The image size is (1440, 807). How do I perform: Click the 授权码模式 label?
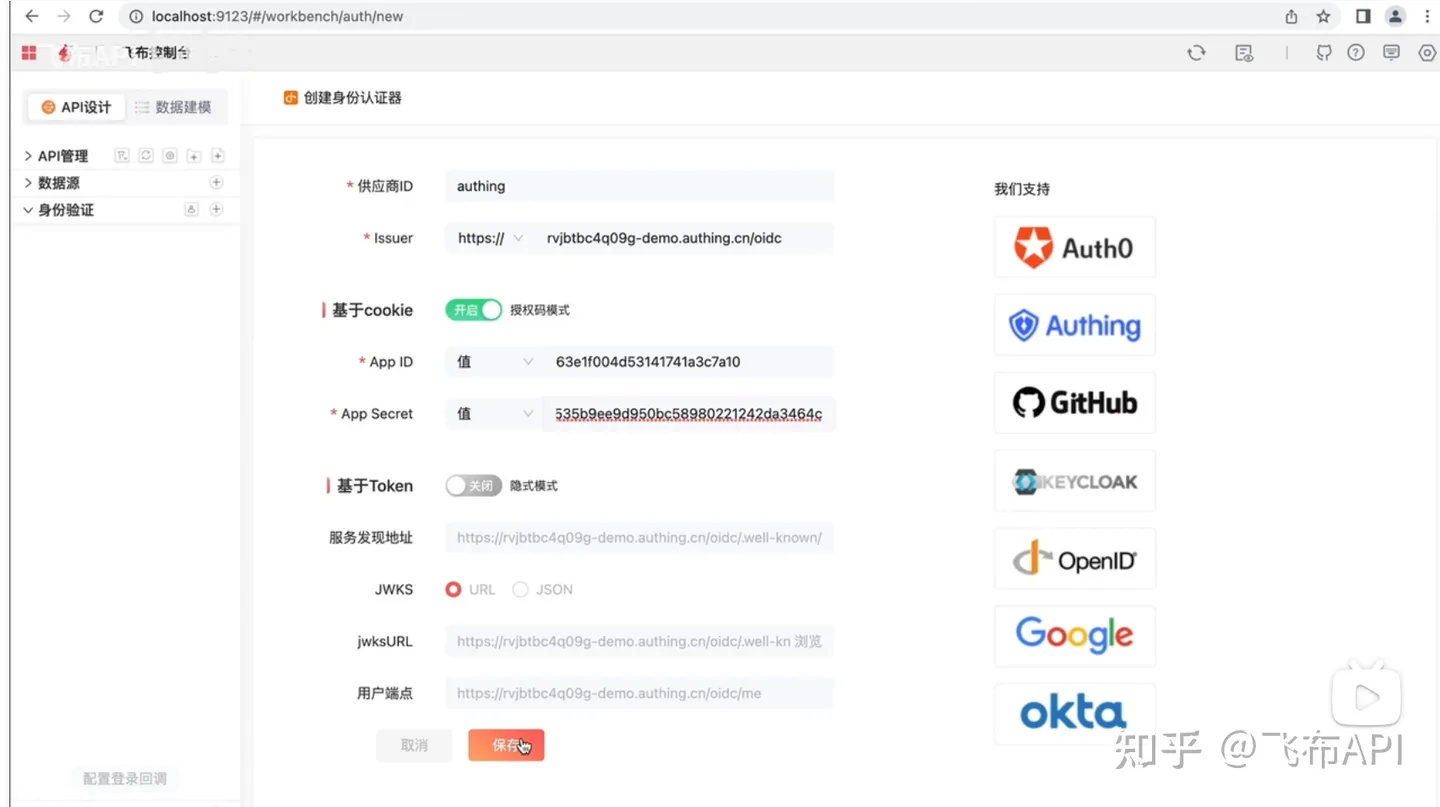click(x=540, y=310)
